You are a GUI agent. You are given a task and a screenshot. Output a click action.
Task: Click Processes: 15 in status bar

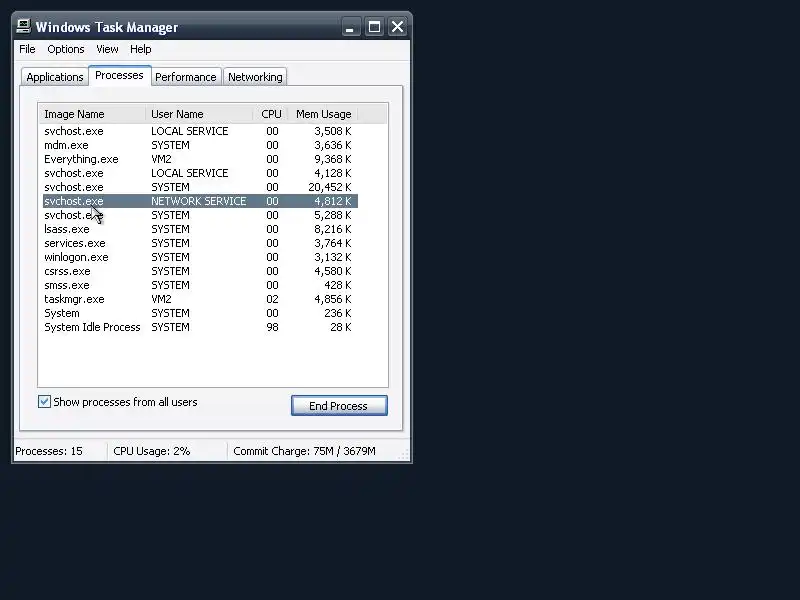pyautogui.click(x=49, y=452)
